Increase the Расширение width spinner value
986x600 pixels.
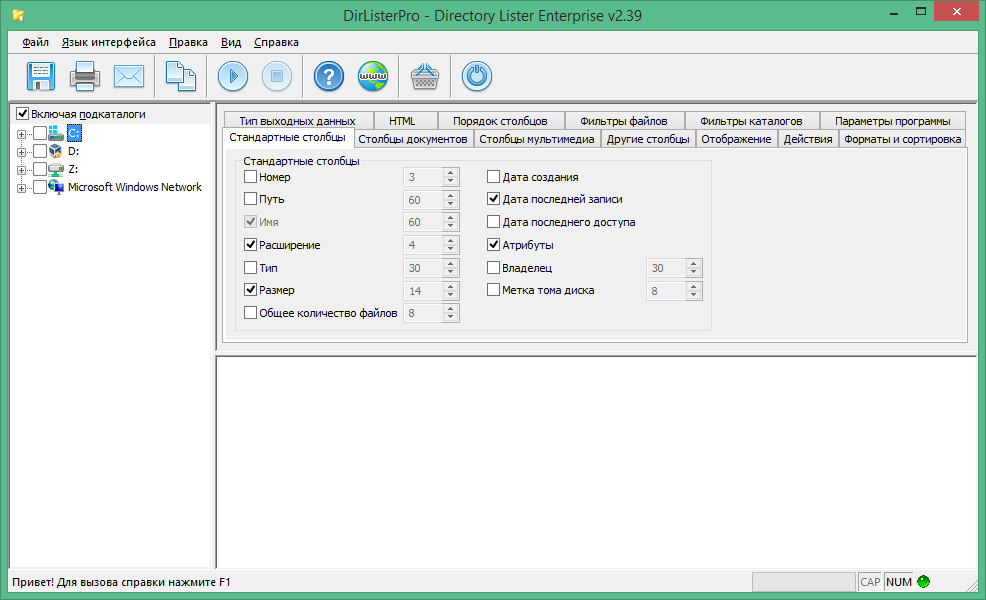pyautogui.click(x=450, y=241)
